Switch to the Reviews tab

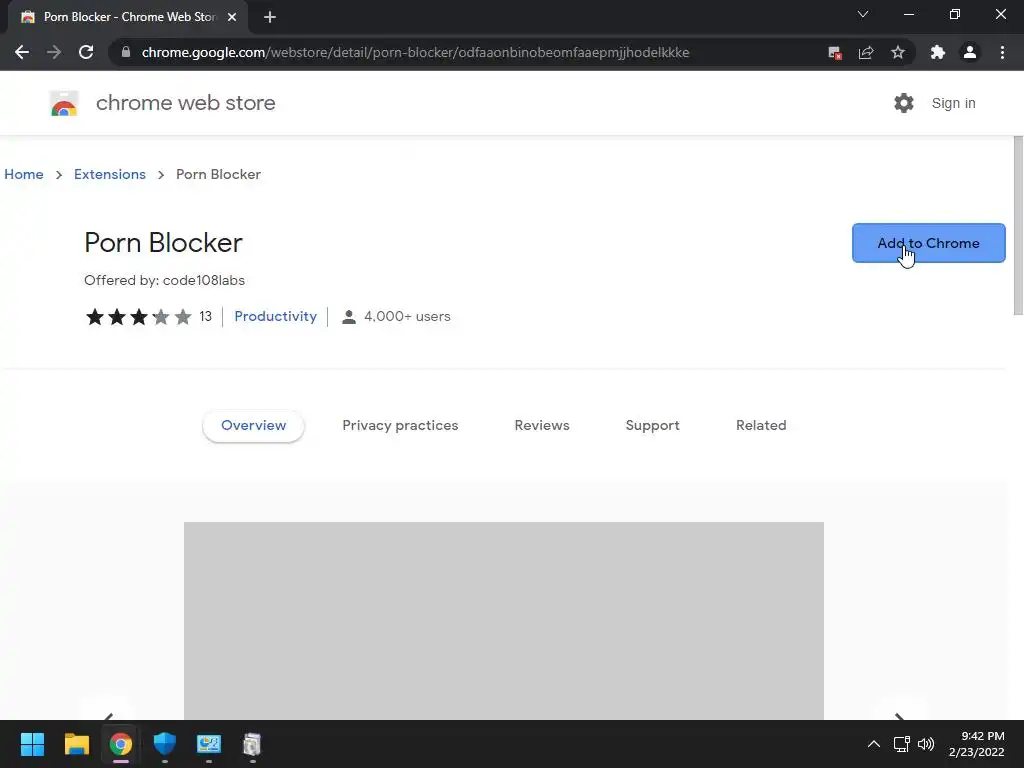pyautogui.click(x=542, y=425)
